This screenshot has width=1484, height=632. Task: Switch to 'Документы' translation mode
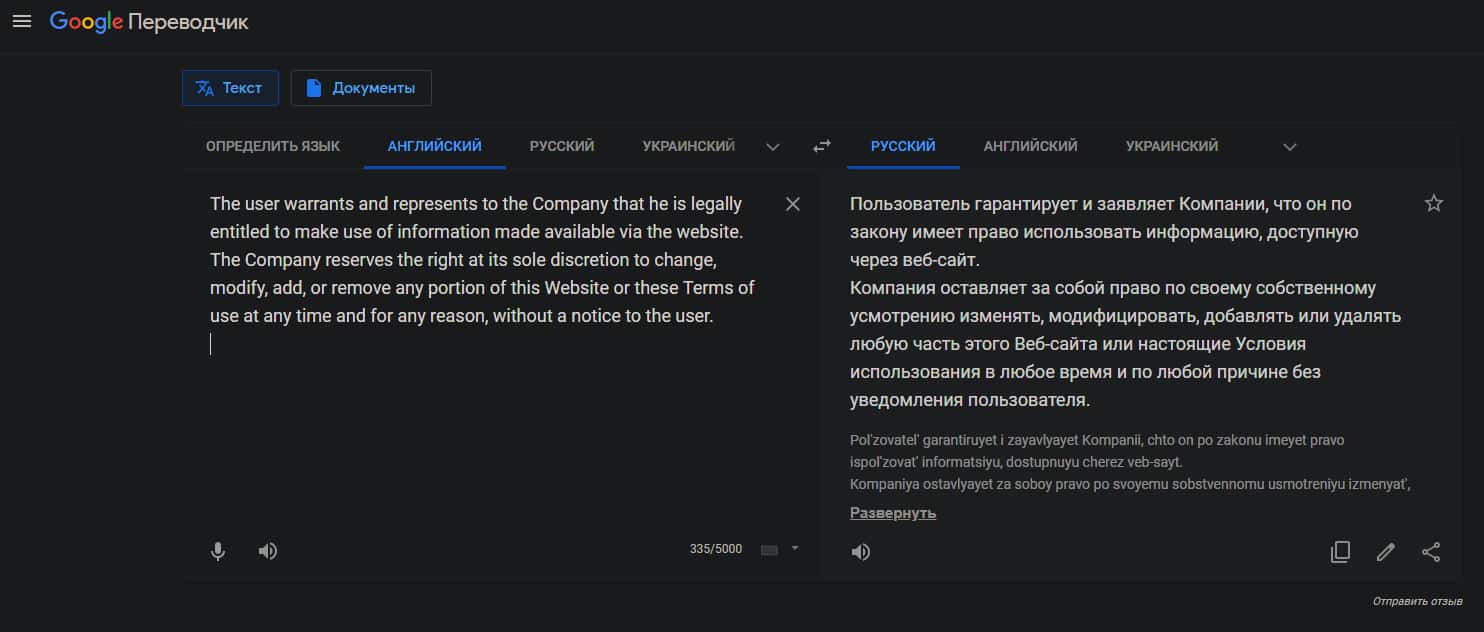click(361, 88)
